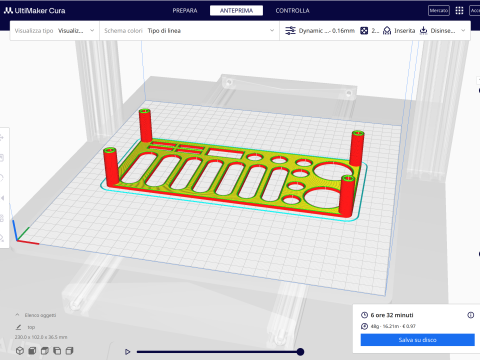Expand the print settings panel chevron
Viewport: 480px width, 360px height.
(463, 31)
